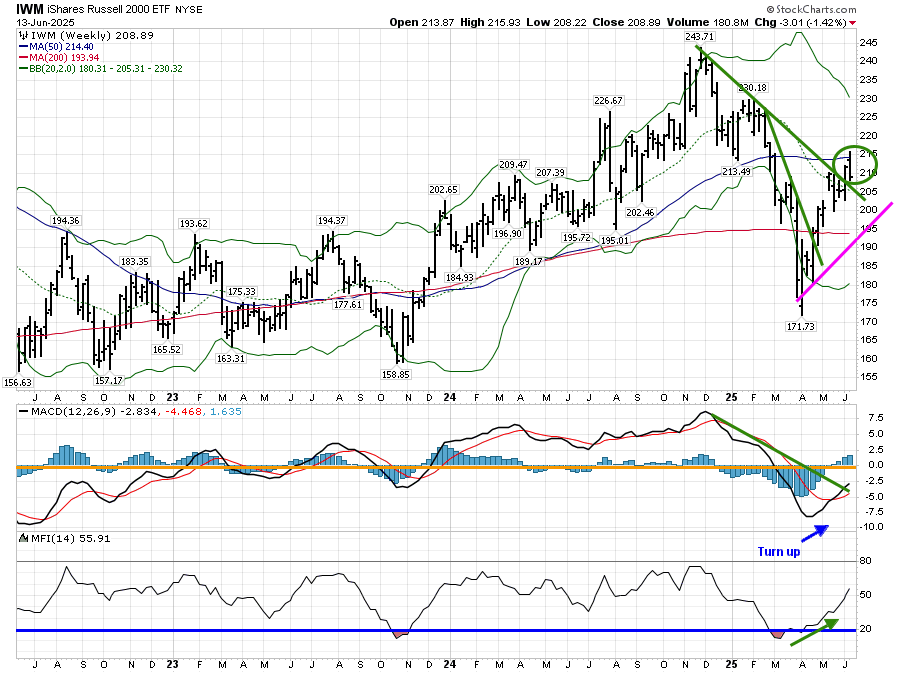900x673 pixels.
Task: Click the 195.72 price label
Action: [x=576, y=238]
